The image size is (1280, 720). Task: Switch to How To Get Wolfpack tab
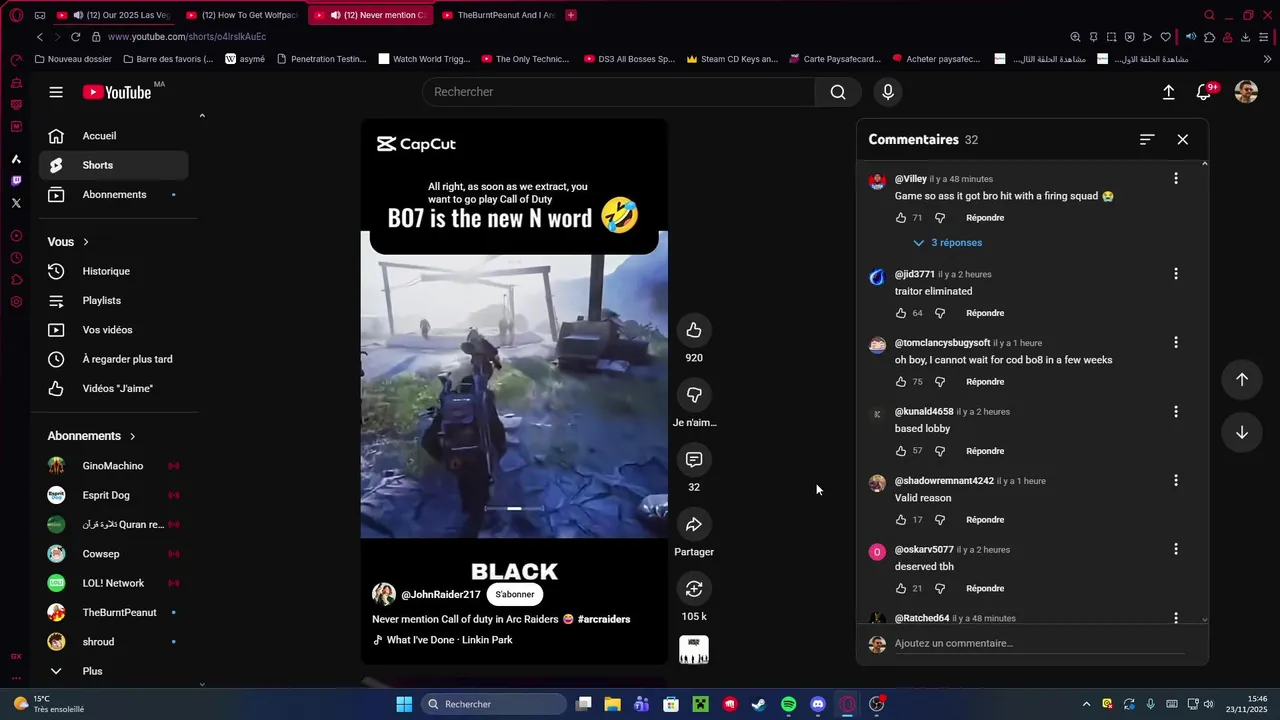pyautogui.click(x=243, y=15)
